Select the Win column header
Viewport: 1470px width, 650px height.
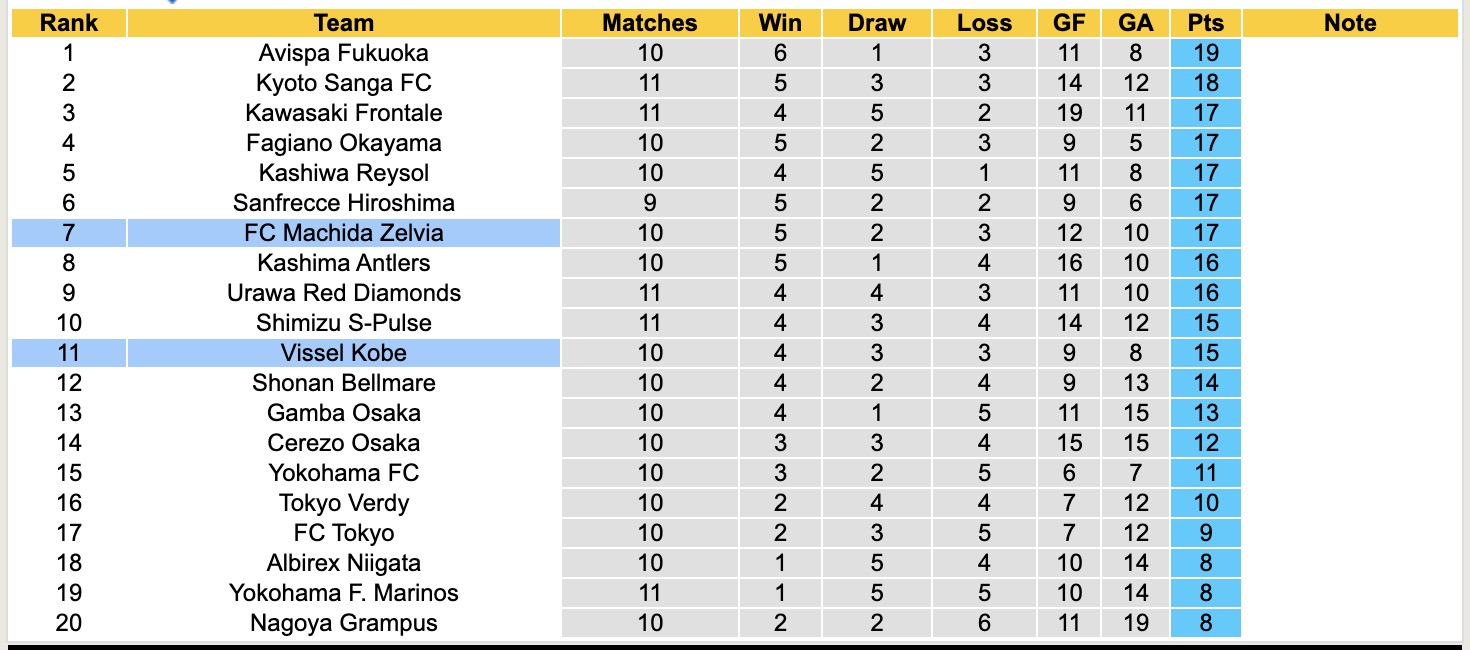[780, 23]
